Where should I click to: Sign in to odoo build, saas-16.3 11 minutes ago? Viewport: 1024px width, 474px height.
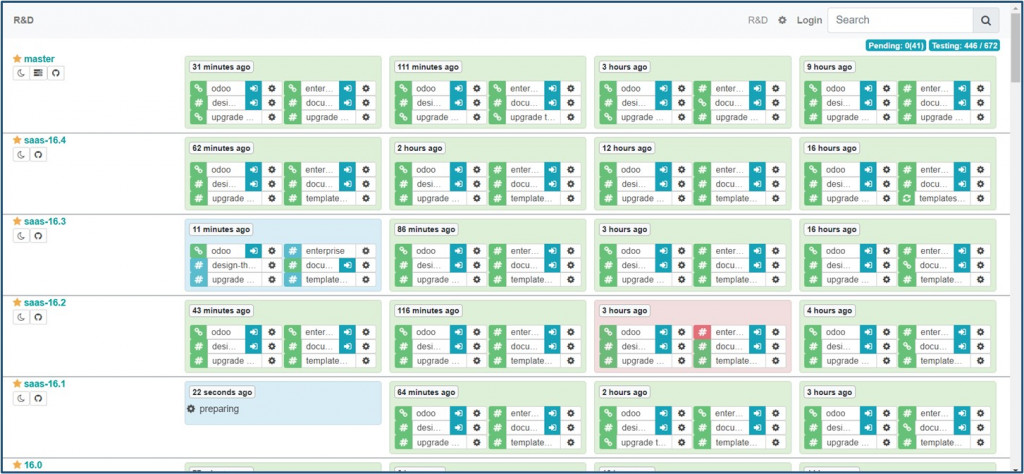point(253,251)
